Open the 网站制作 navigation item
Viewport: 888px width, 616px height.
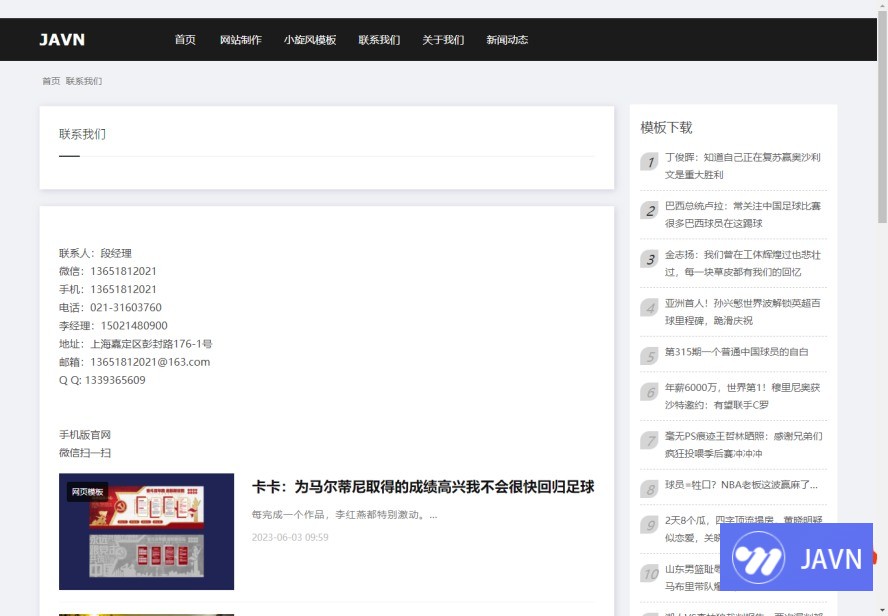[x=241, y=40]
